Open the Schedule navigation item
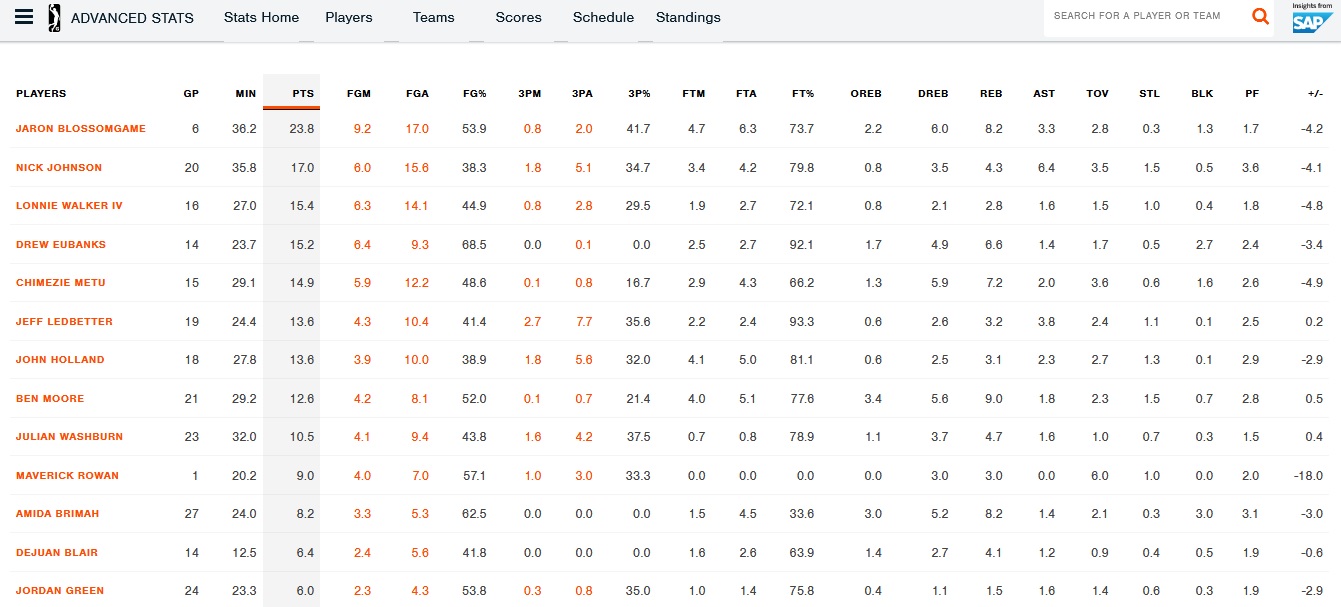Viewport: 1341px width, 607px height. click(603, 17)
